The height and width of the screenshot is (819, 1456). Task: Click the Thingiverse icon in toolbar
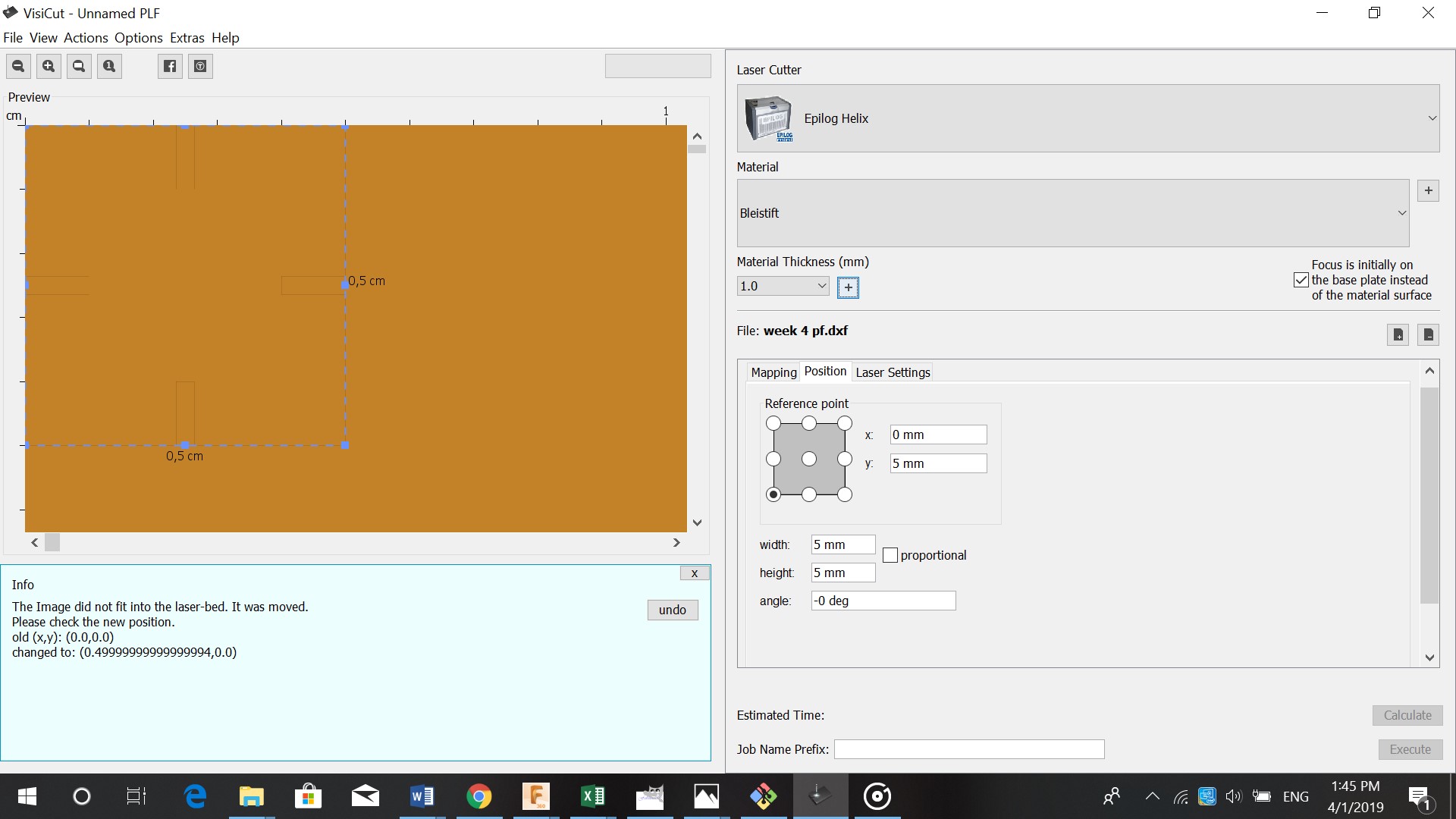pyautogui.click(x=200, y=67)
